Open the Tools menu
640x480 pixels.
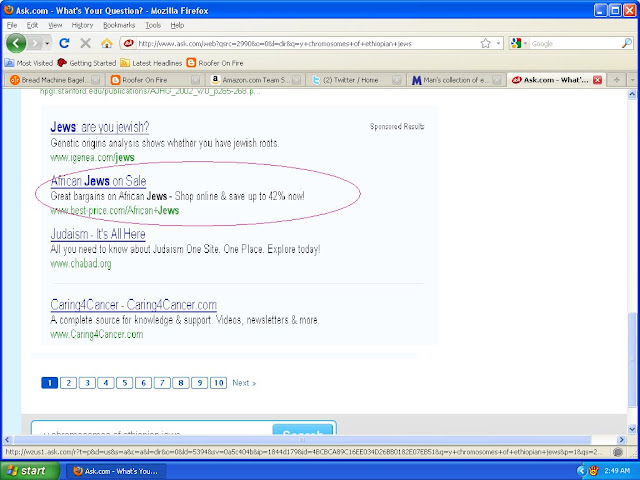(x=153, y=25)
